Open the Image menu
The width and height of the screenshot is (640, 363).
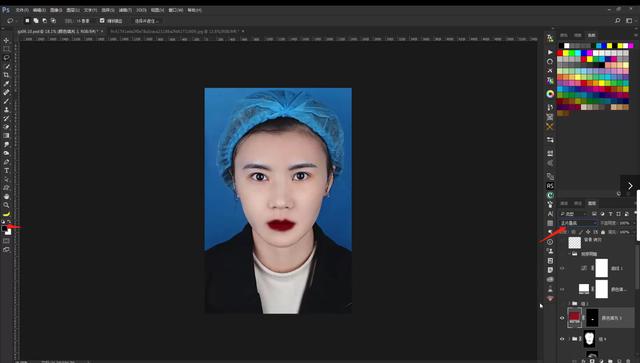click(x=56, y=10)
